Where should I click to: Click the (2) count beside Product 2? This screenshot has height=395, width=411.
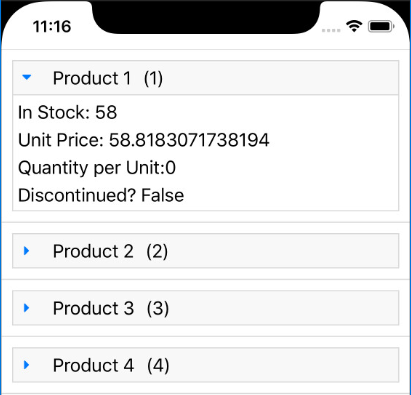pyautogui.click(x=157, y=252)
